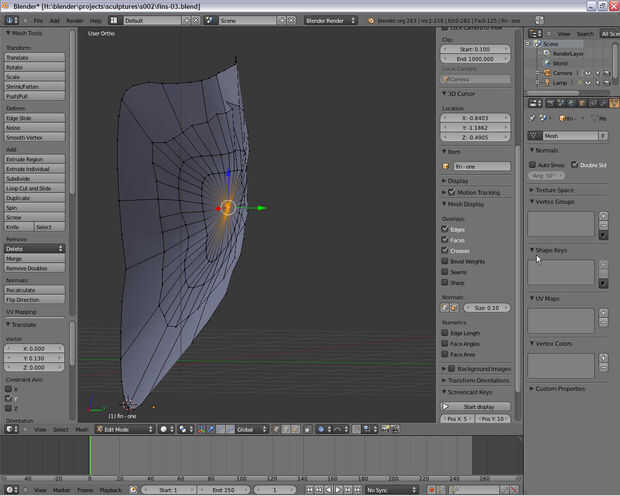Viewport: 620px width, 496px height.
Task: Click the RenderLayer icon in outliner
Action: [547, 54]
